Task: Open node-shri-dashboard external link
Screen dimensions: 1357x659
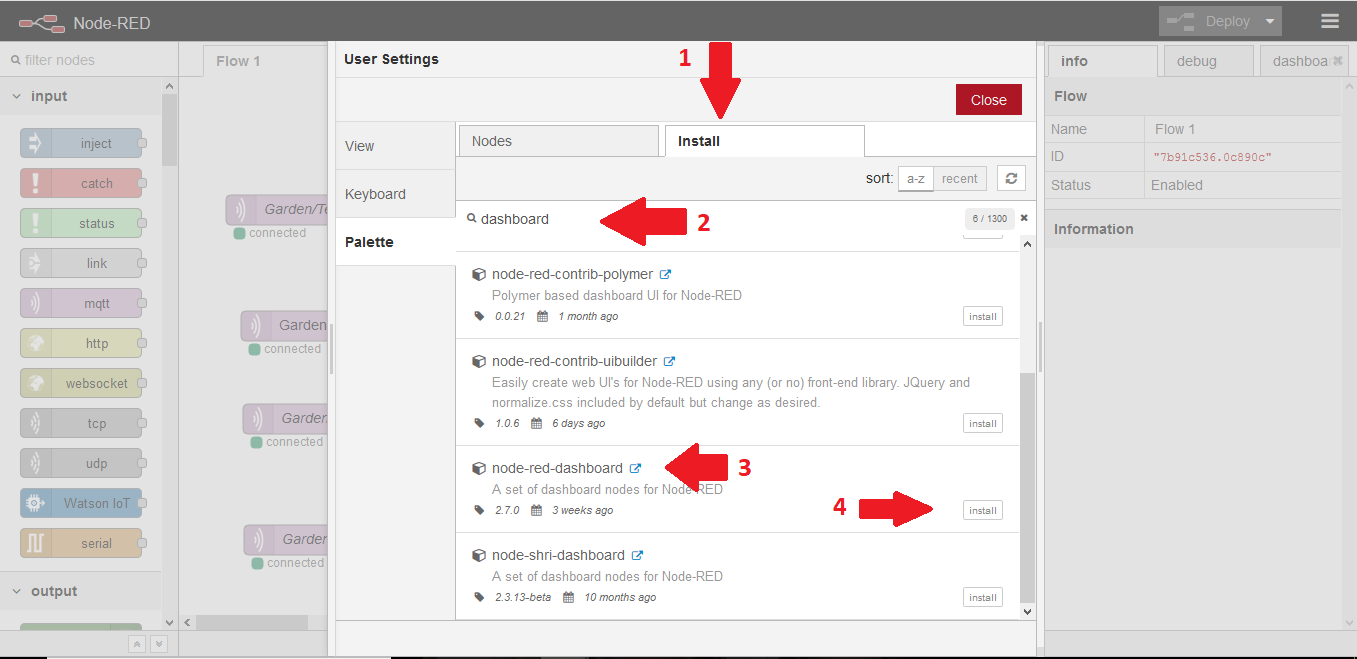Action: (x=637, y=555)
